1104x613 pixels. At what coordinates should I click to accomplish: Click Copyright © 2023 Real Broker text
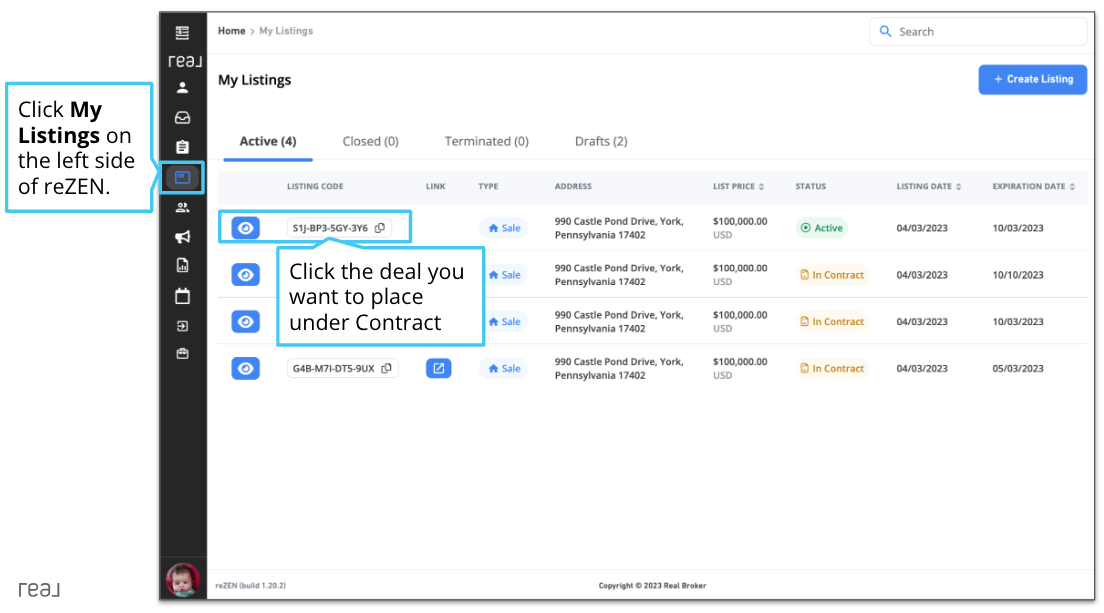[652, 586]
